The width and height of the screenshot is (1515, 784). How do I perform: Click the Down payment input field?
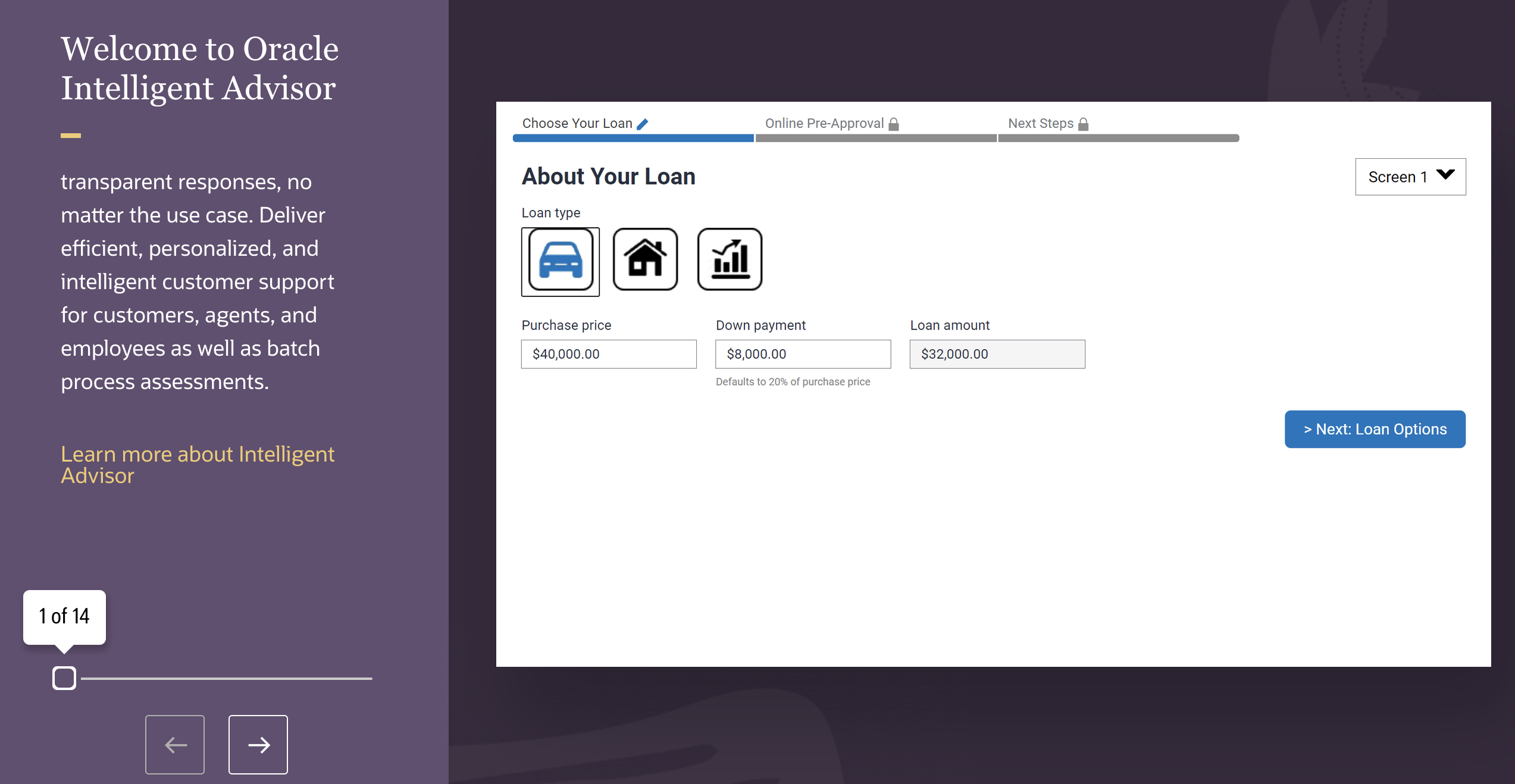tap(802, 354)
